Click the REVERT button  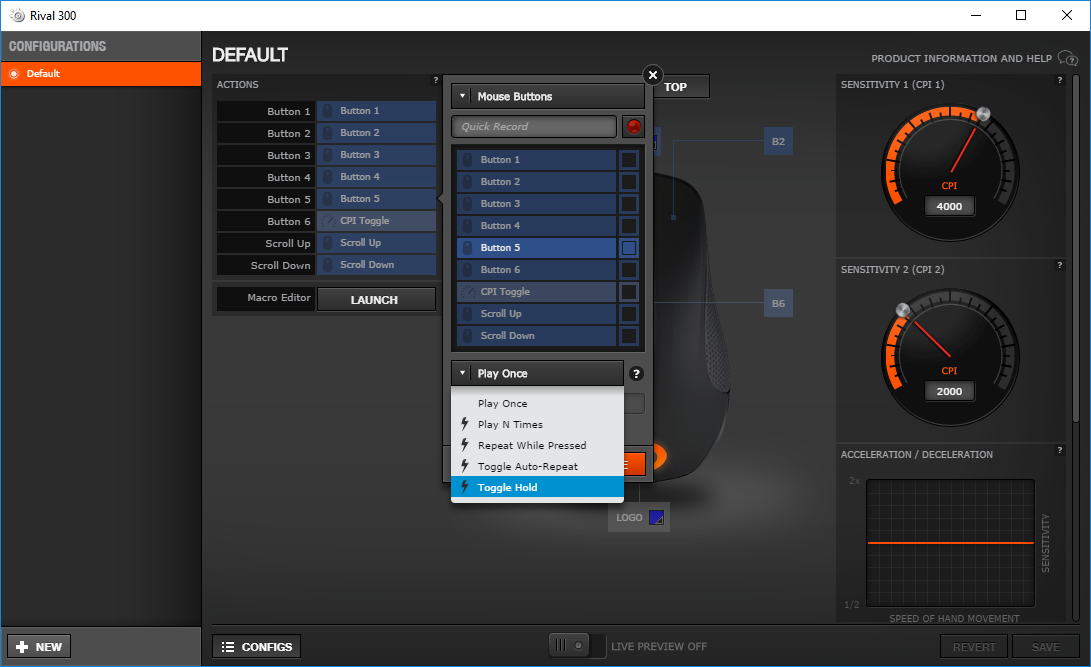[973, 647]
